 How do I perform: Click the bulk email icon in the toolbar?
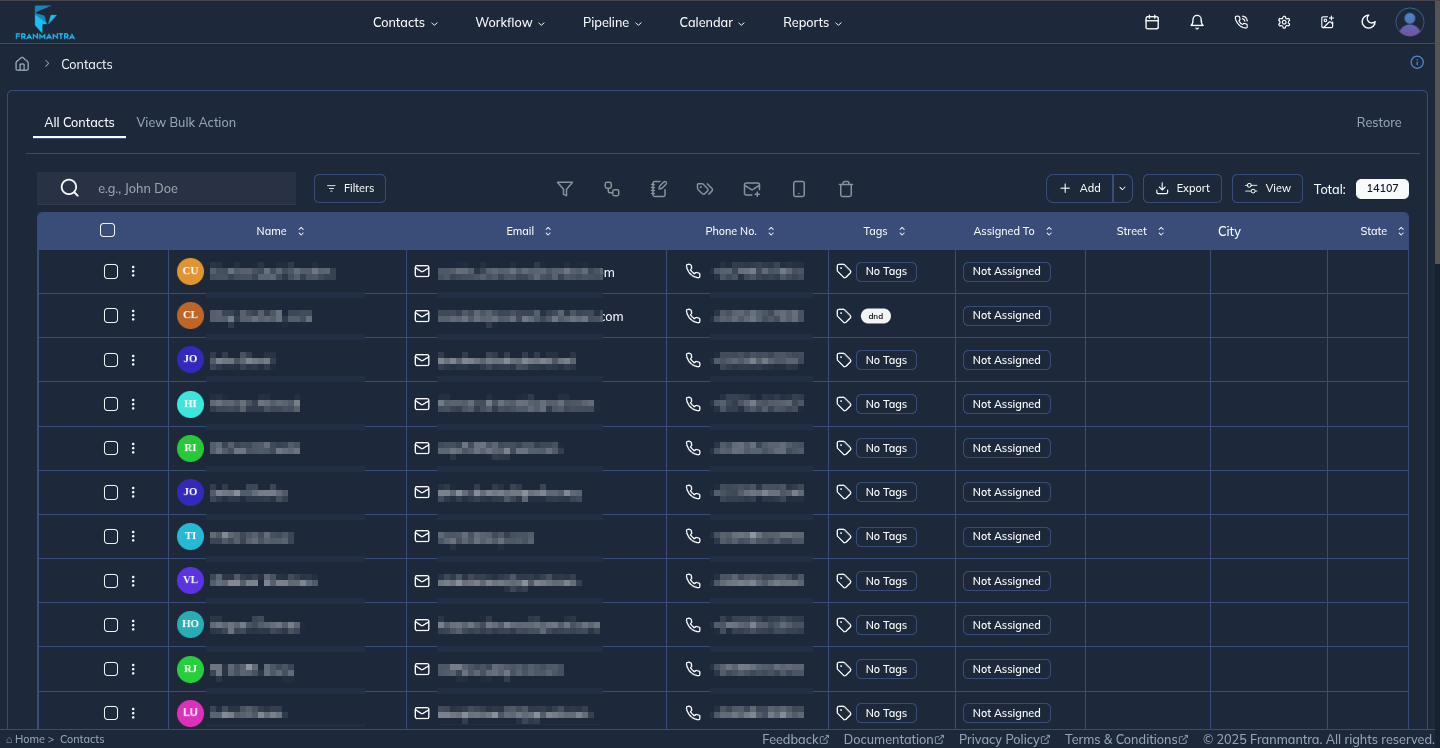point(752,188)
